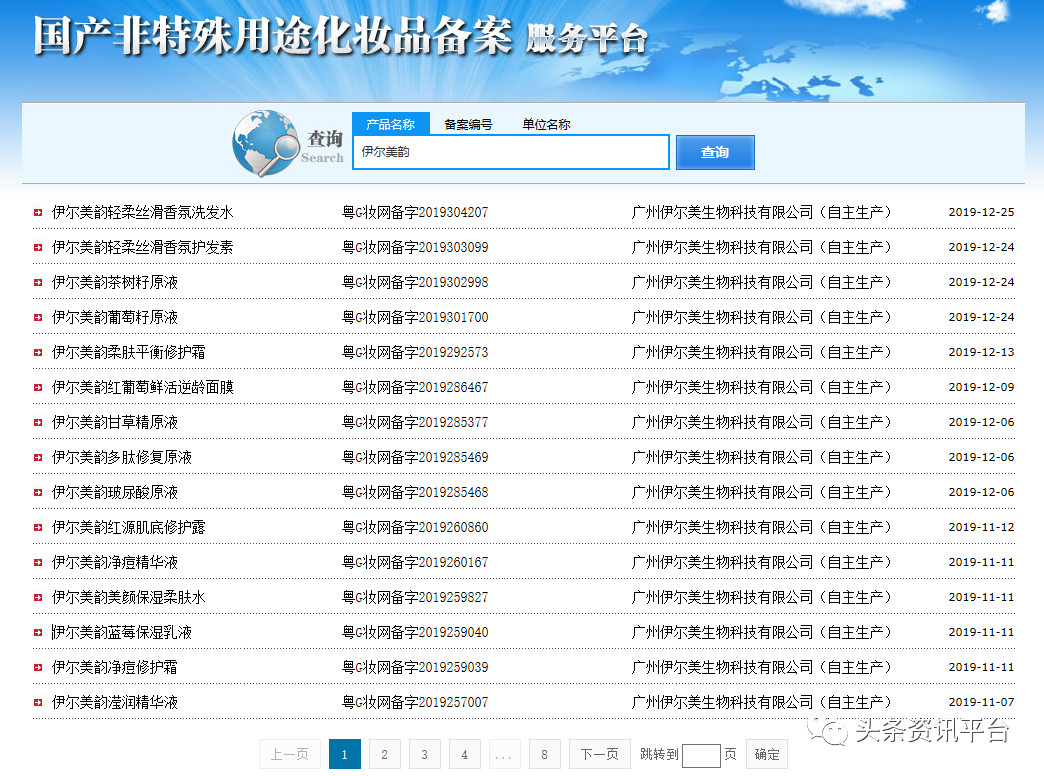
Task: Click red bullet icon beside 伊尔美韵茶树籽原液
Action: click(x=37, y=283)
